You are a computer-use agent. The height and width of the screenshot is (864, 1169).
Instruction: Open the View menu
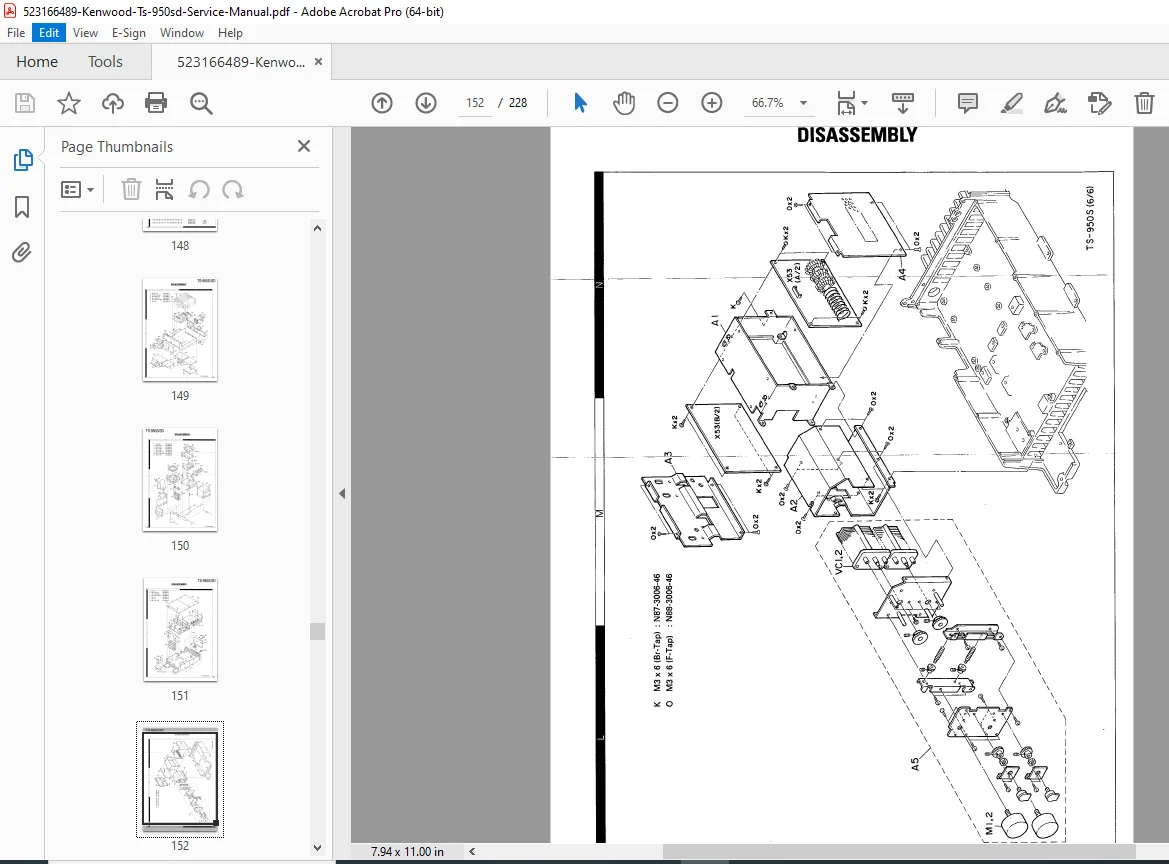(x=85, y=33)
